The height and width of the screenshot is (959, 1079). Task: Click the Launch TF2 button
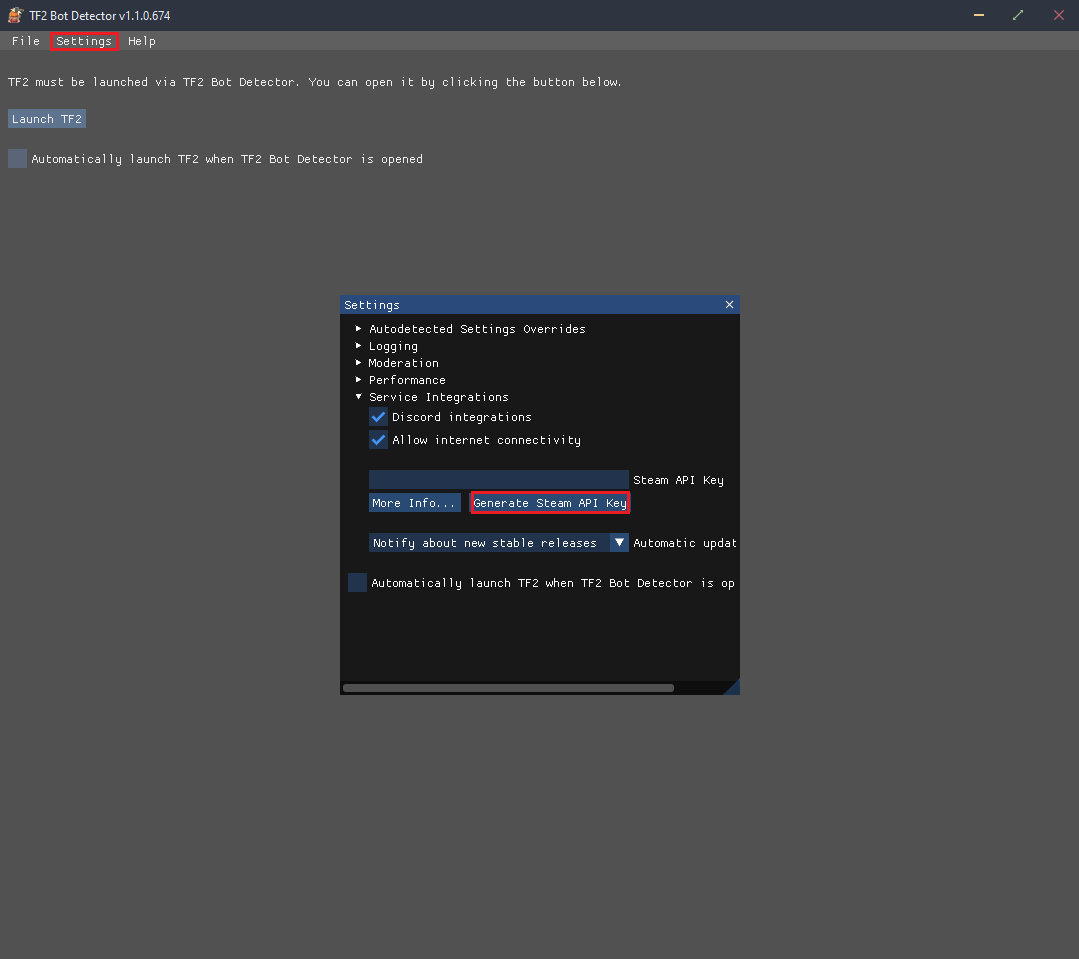(x=47, y=119)
